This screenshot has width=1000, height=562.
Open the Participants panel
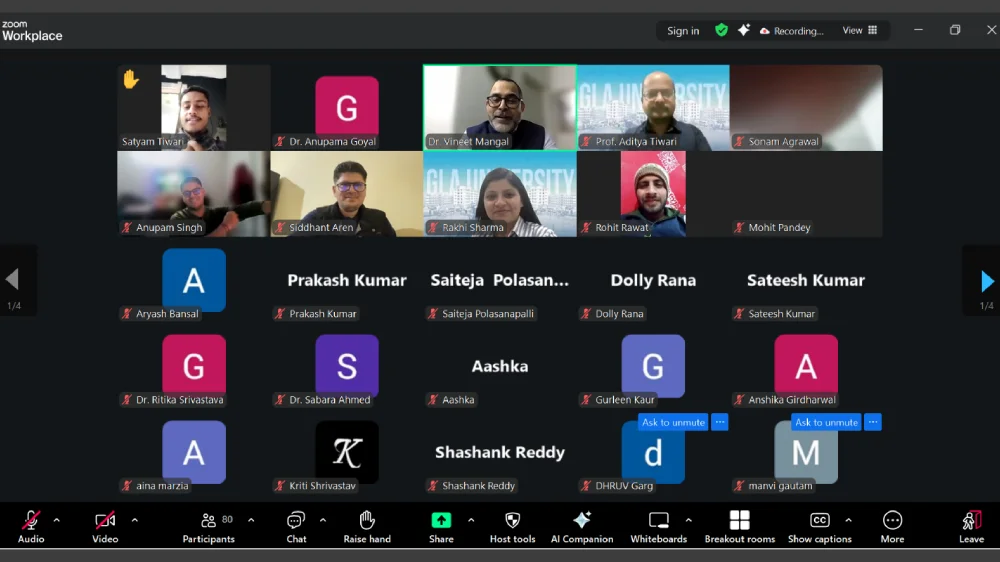(x=208, y=526)
